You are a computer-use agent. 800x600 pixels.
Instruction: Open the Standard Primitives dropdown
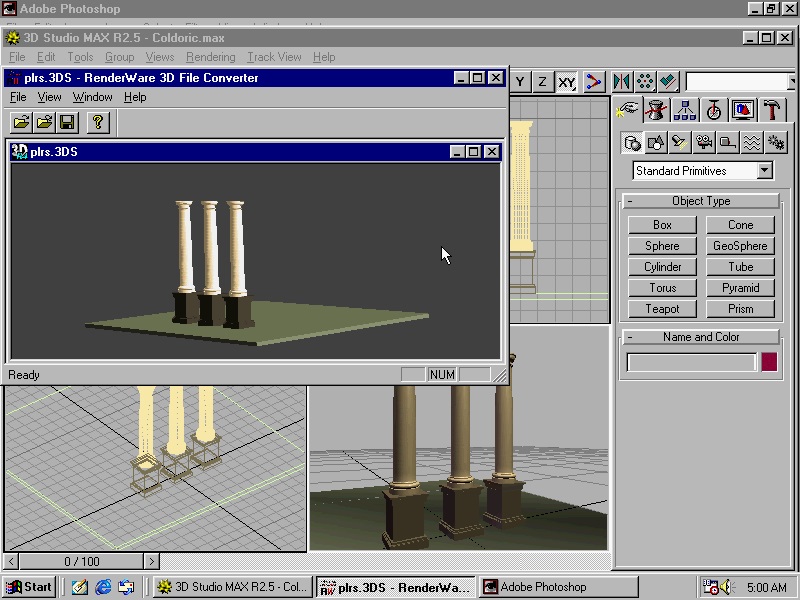click(765, 171)
